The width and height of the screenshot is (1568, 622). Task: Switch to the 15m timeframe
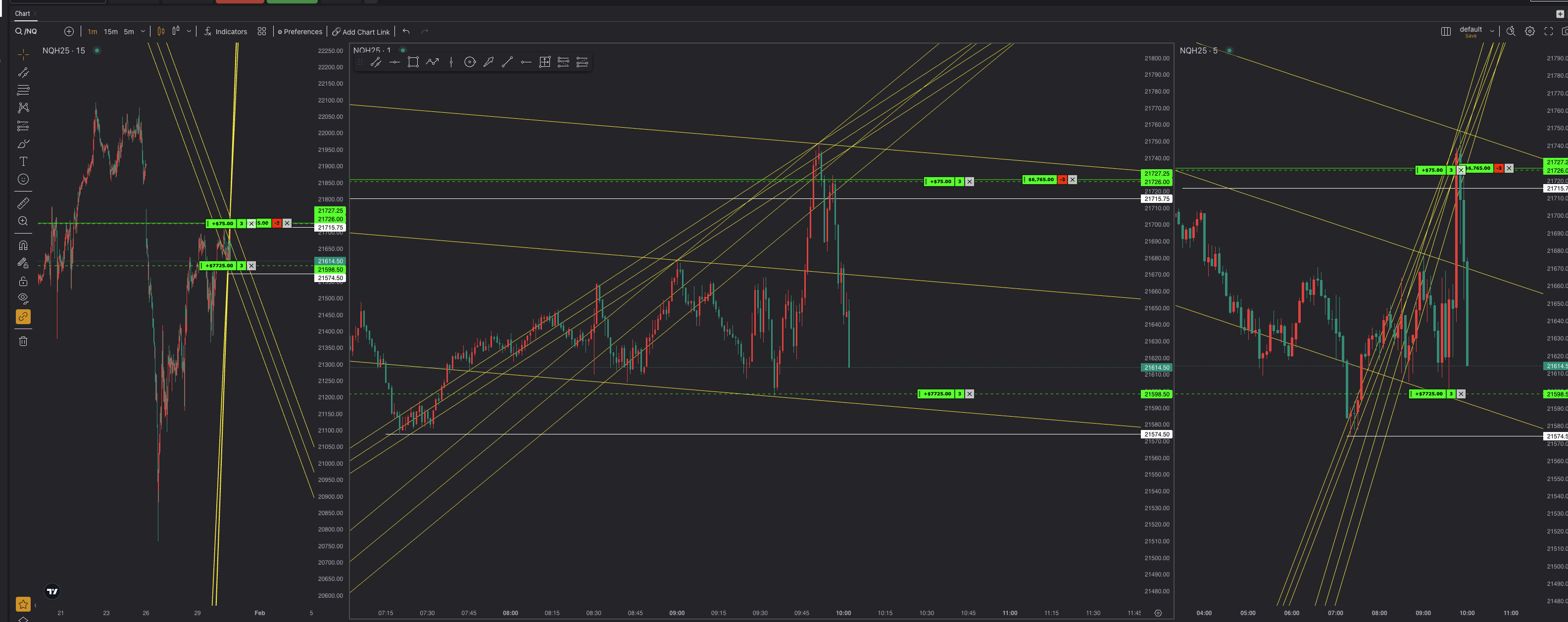coord(111,32)
